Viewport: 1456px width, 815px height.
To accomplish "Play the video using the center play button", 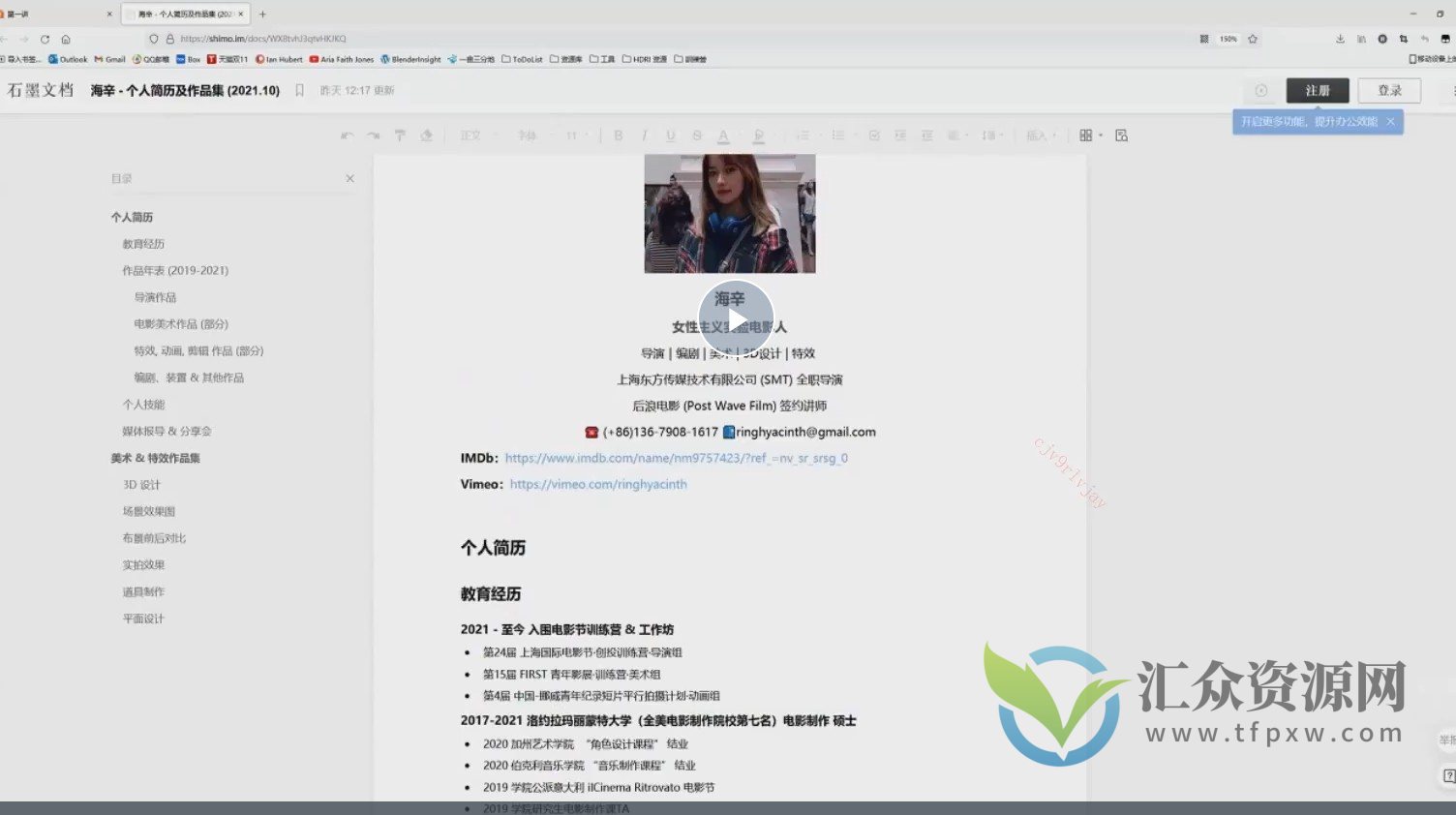I will pos(736,319).
